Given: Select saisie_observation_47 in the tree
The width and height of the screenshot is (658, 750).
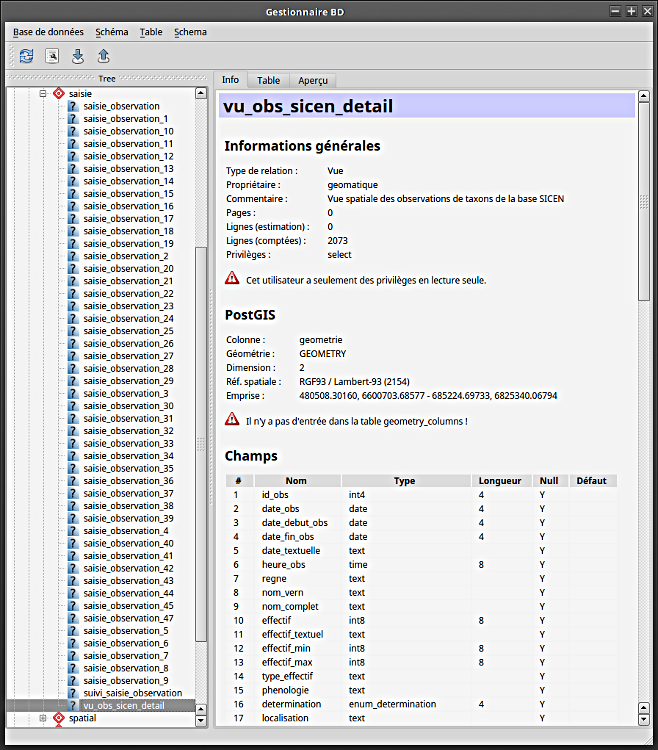Looking at the screenshot, I should tap(128, 618).
